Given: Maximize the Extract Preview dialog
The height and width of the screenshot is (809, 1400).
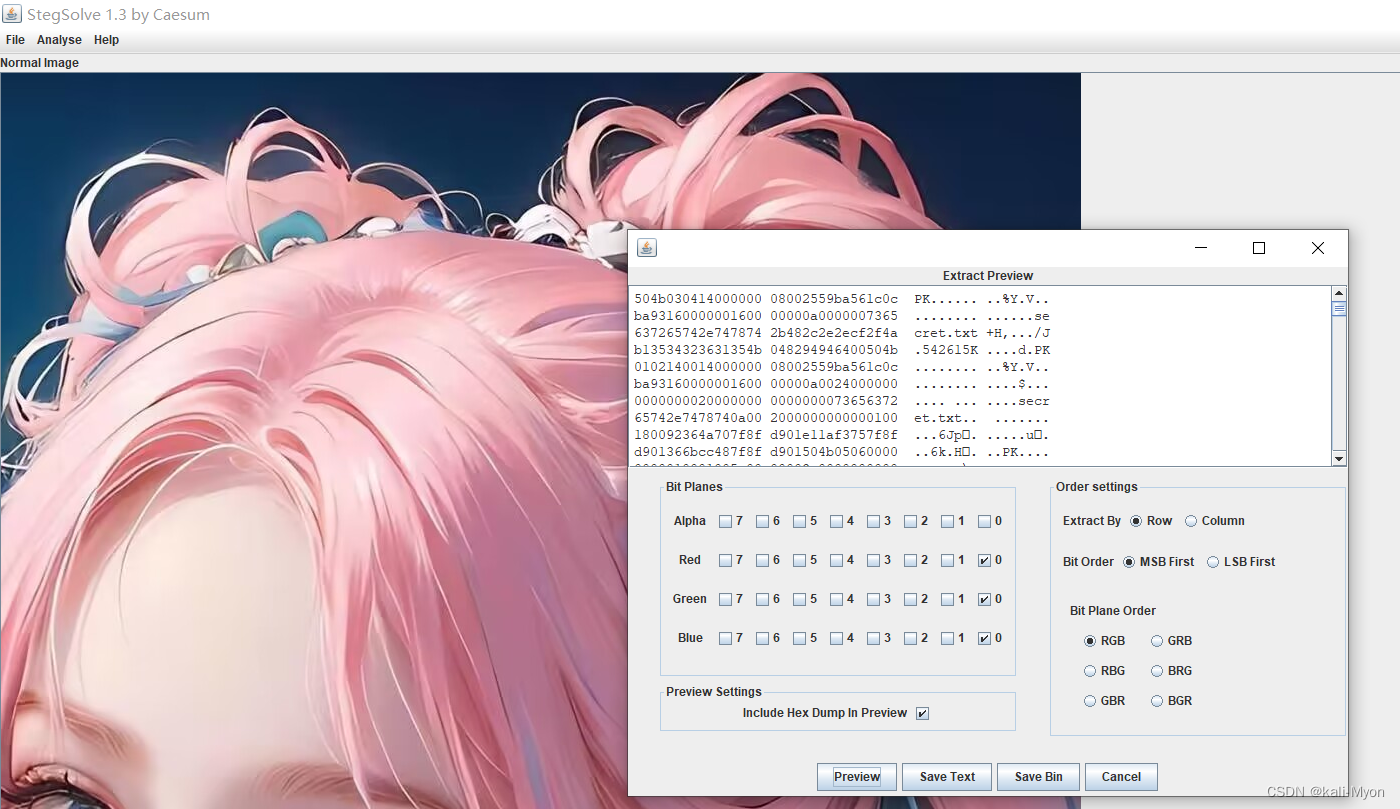Looking at the screenshot, I should [x=1259, y=248].
